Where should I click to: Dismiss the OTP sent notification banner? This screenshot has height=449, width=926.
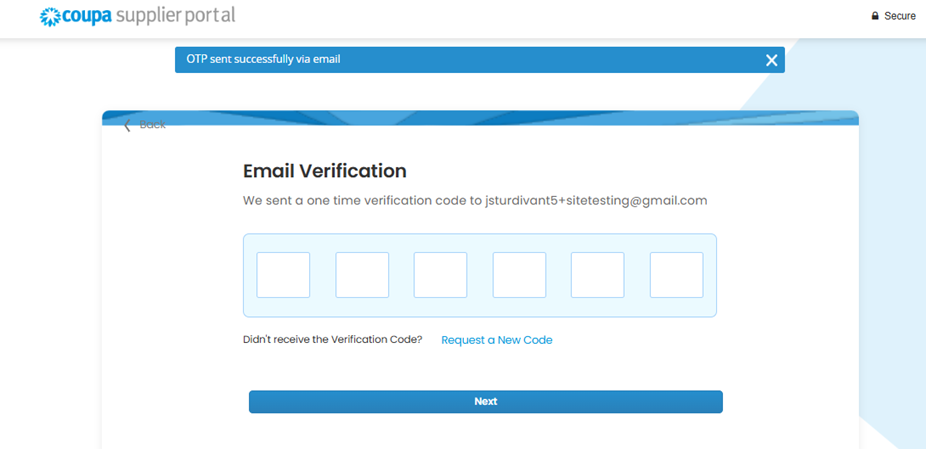click(771, 60)
